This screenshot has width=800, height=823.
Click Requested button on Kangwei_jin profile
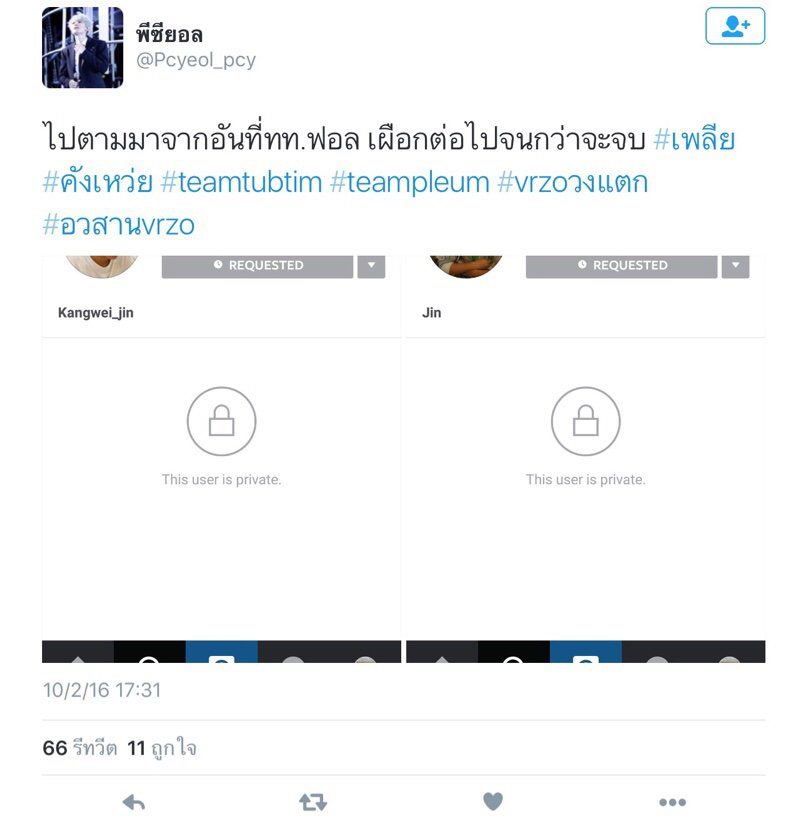coord(257,266)
